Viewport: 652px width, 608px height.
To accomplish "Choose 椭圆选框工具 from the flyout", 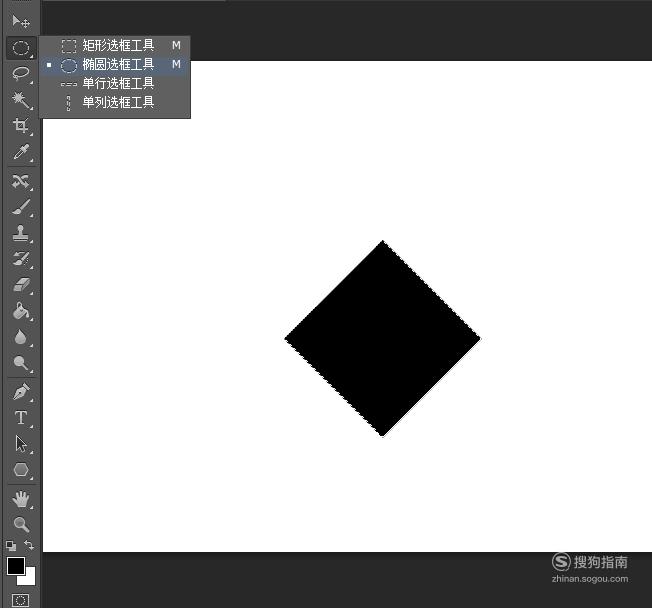I will (x=115, y=64).
